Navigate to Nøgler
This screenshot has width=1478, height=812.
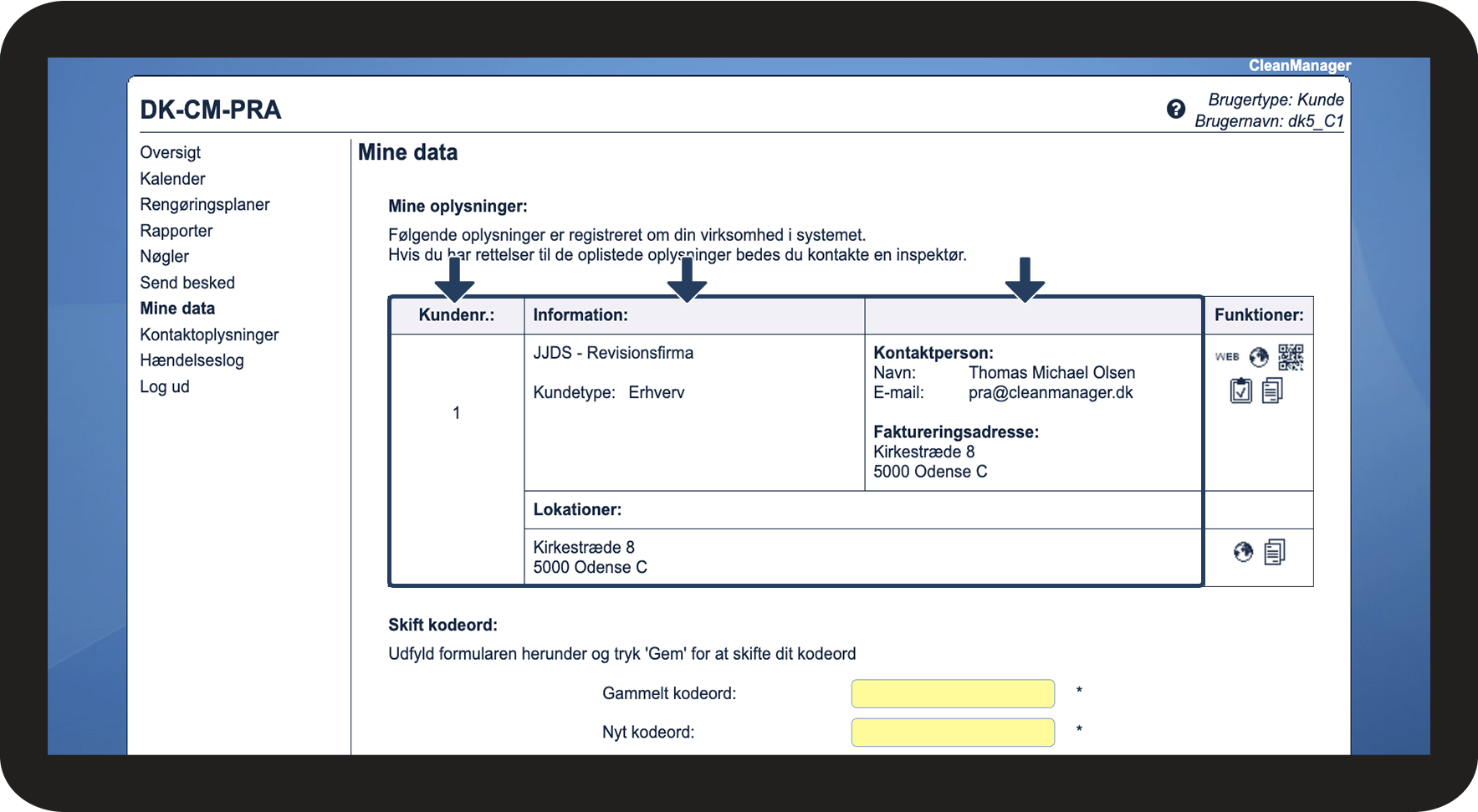pyautogui.click(x=165, y=257)
